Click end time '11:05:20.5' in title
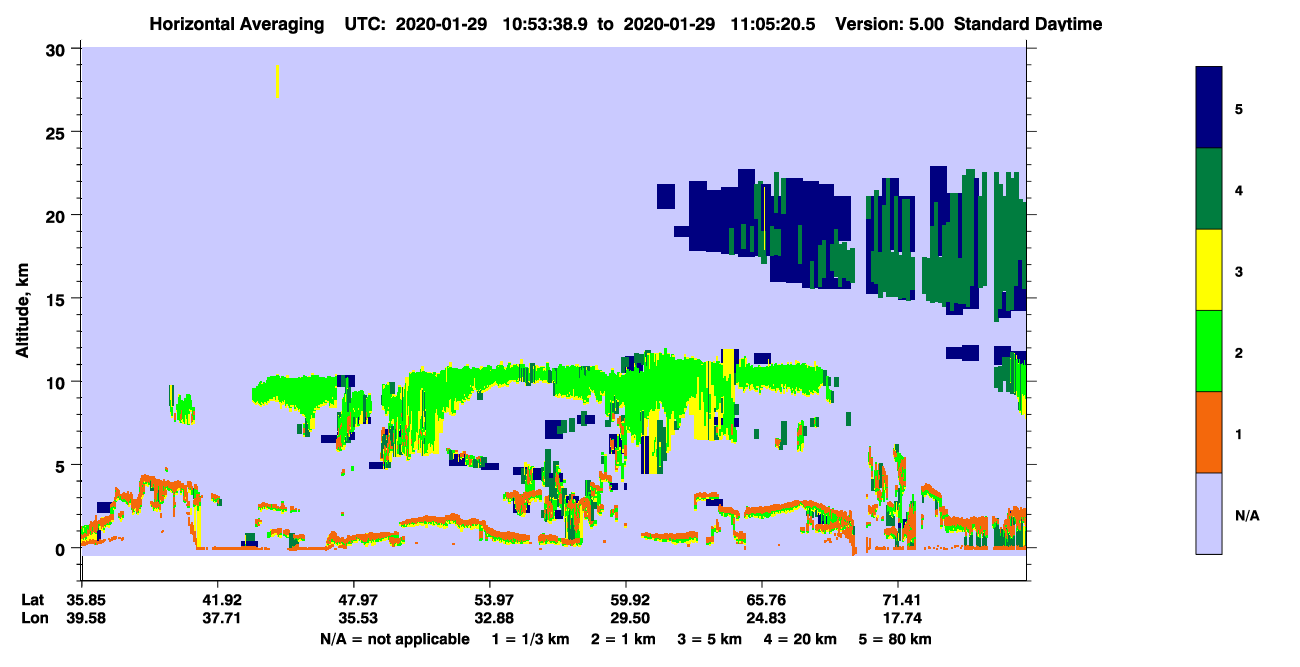Screen dimensions: 1300x667 [x=775, y=24]
